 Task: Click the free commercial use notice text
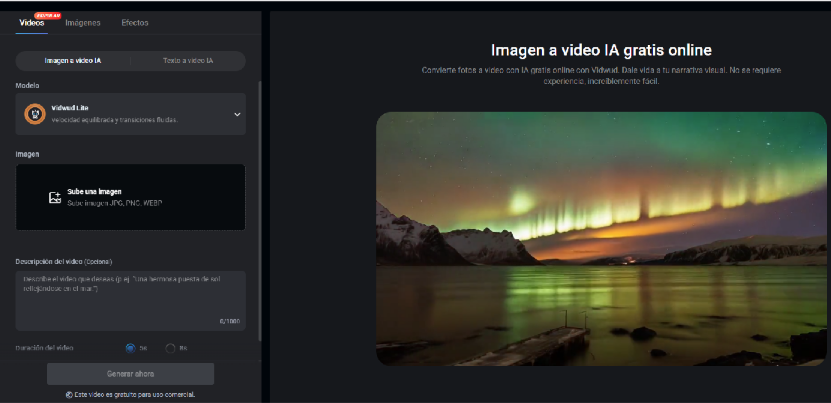[x=135, y=394]
